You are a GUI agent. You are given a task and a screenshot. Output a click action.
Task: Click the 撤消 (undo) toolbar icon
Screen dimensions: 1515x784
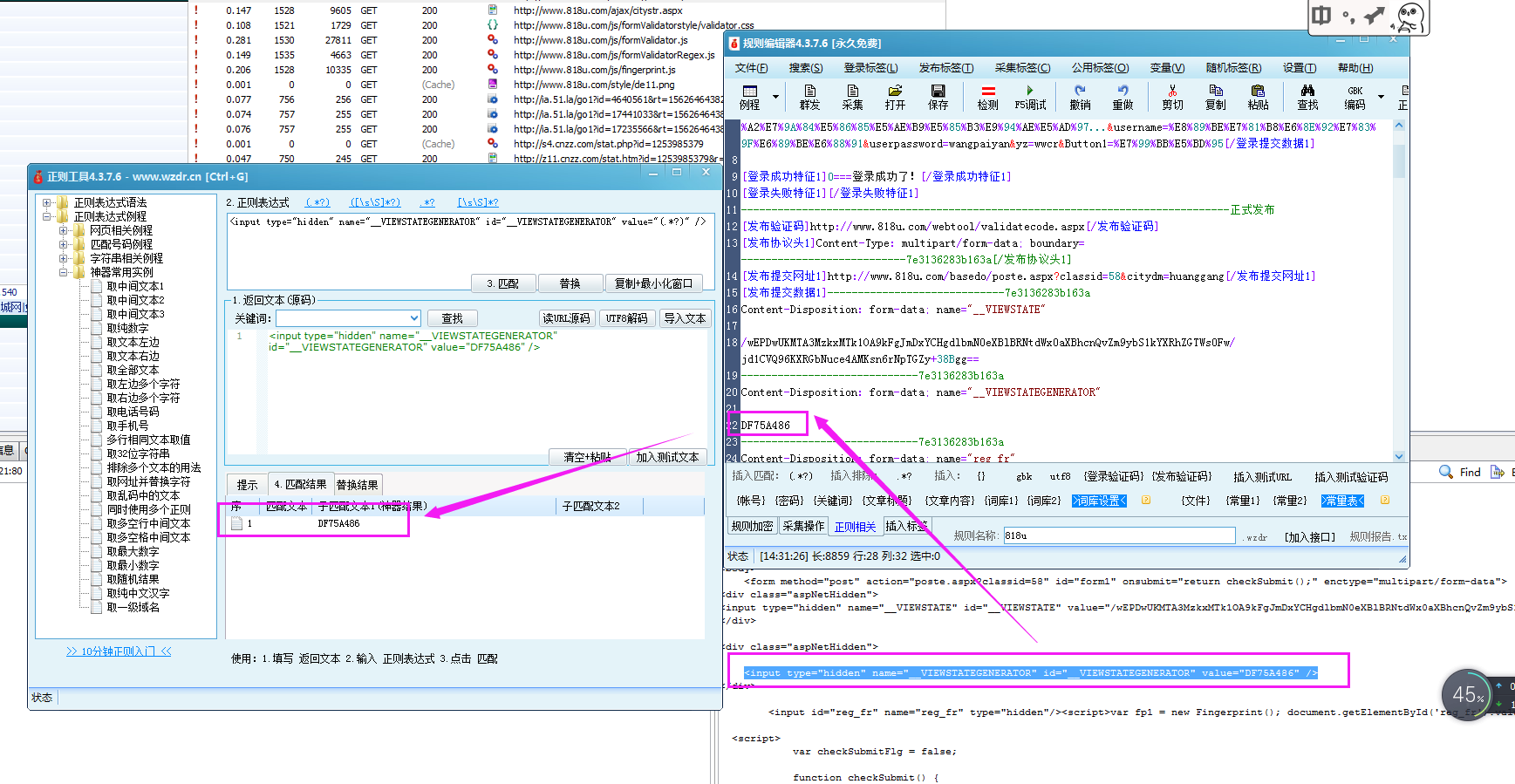click(1080, 97)
